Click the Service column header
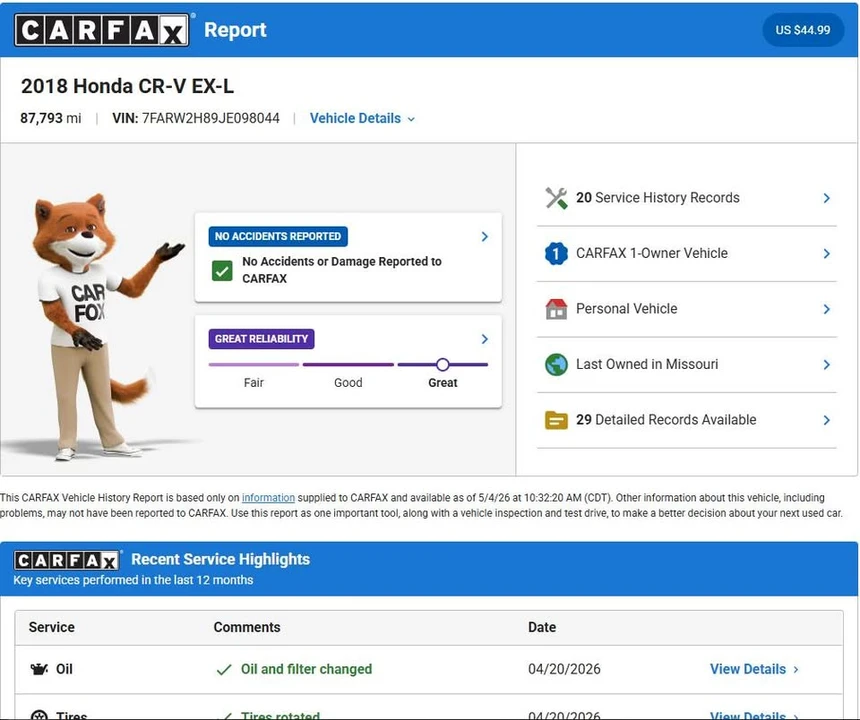This screenshot has width=860, height=720. point(52,627)
